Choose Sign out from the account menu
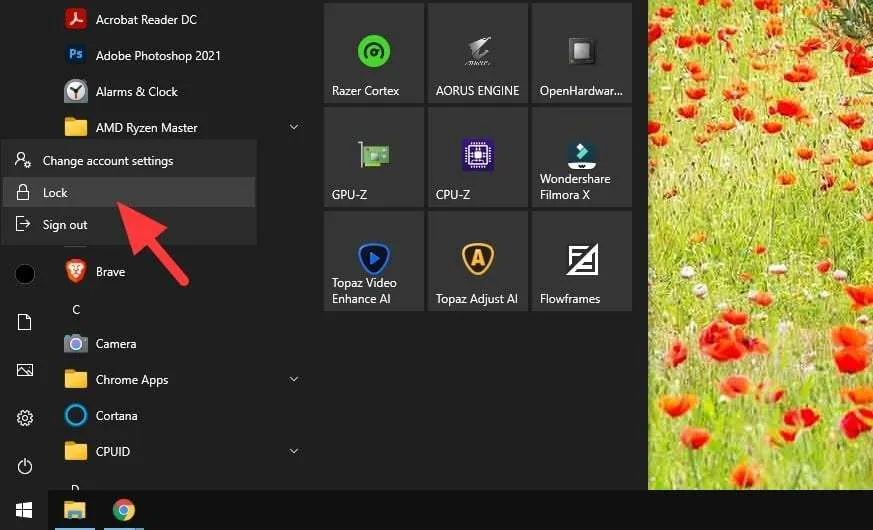873x530 pixels. pos(129,225)
